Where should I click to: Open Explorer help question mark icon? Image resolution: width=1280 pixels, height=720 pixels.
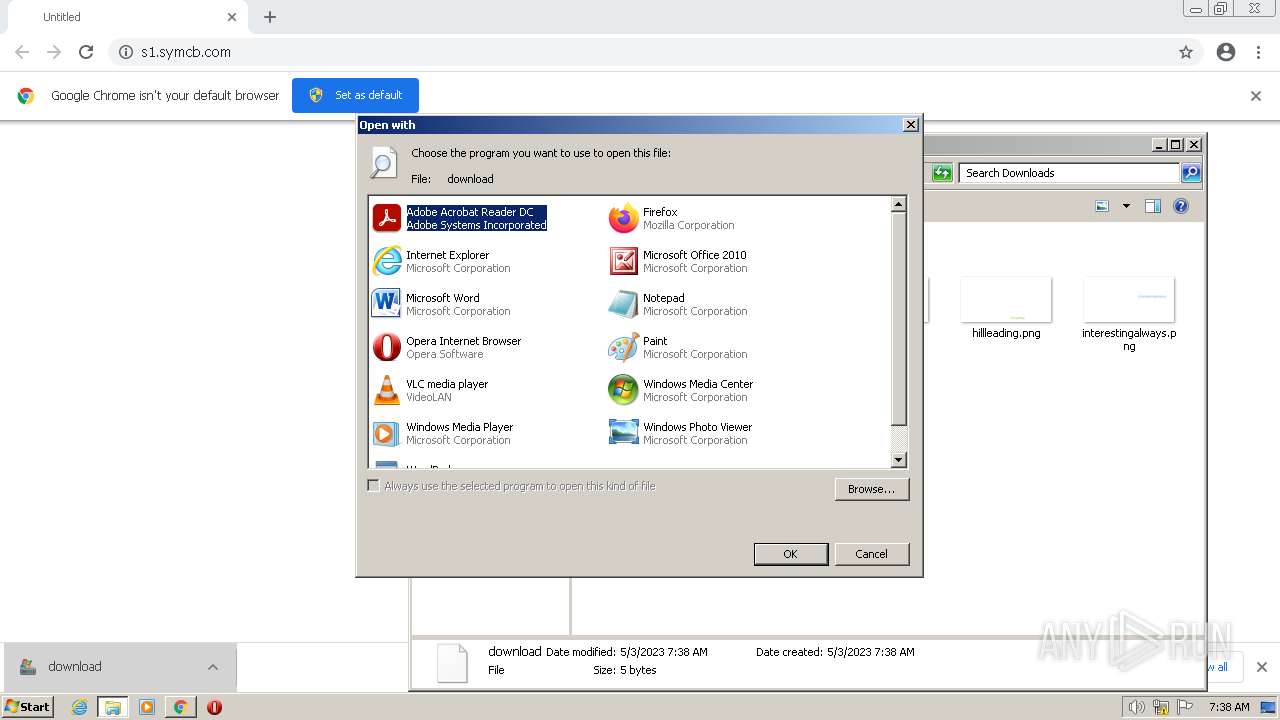(x=1181, y=206)
